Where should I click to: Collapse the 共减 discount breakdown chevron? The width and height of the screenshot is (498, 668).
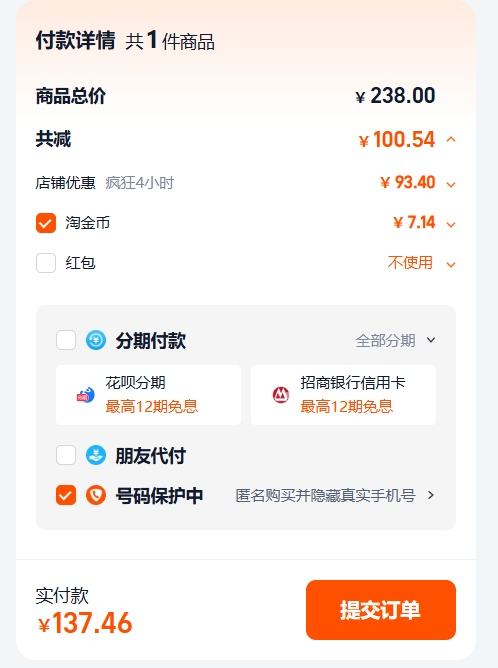(451, 139)
